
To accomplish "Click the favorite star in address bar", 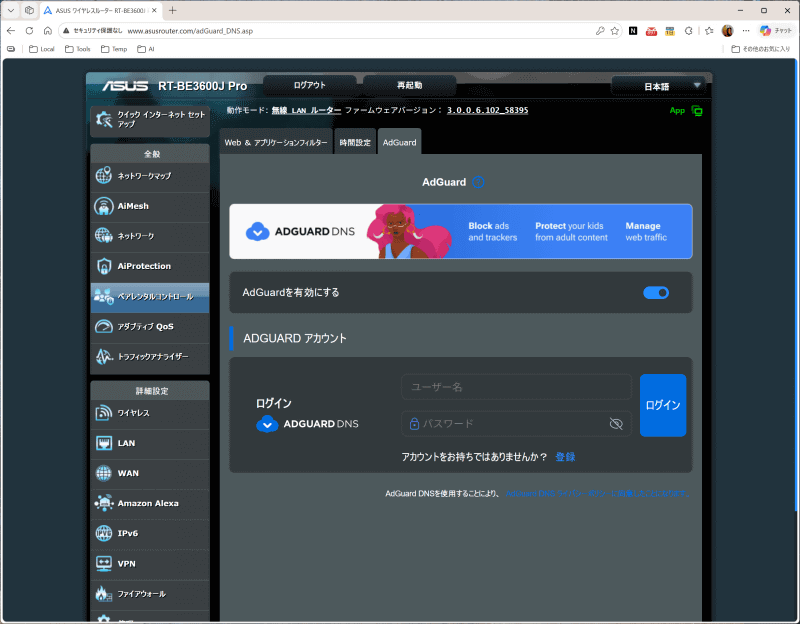I will click(615, 31).
